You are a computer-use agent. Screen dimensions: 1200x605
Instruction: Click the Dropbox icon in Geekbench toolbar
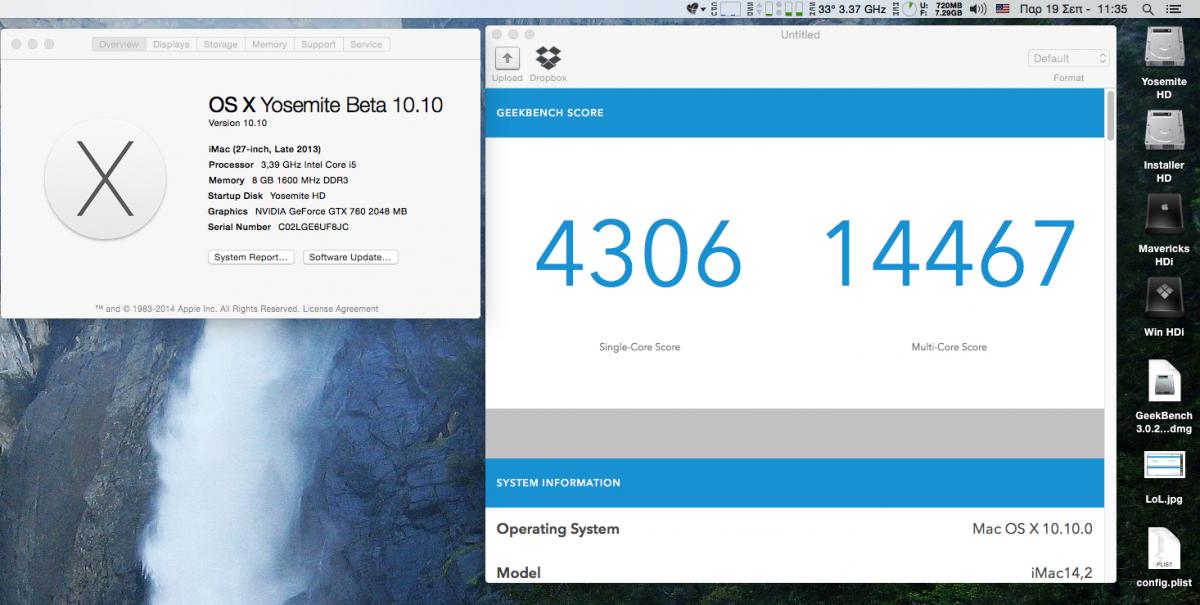pos(548,58)
